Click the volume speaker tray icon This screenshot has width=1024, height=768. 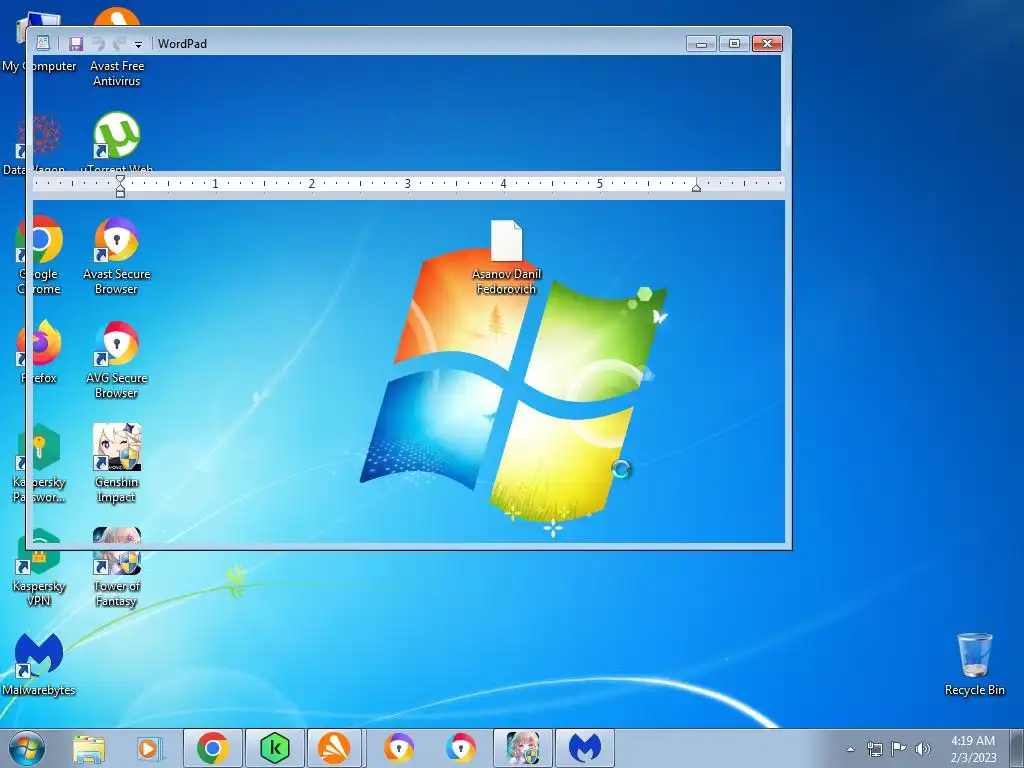[923, 749]
